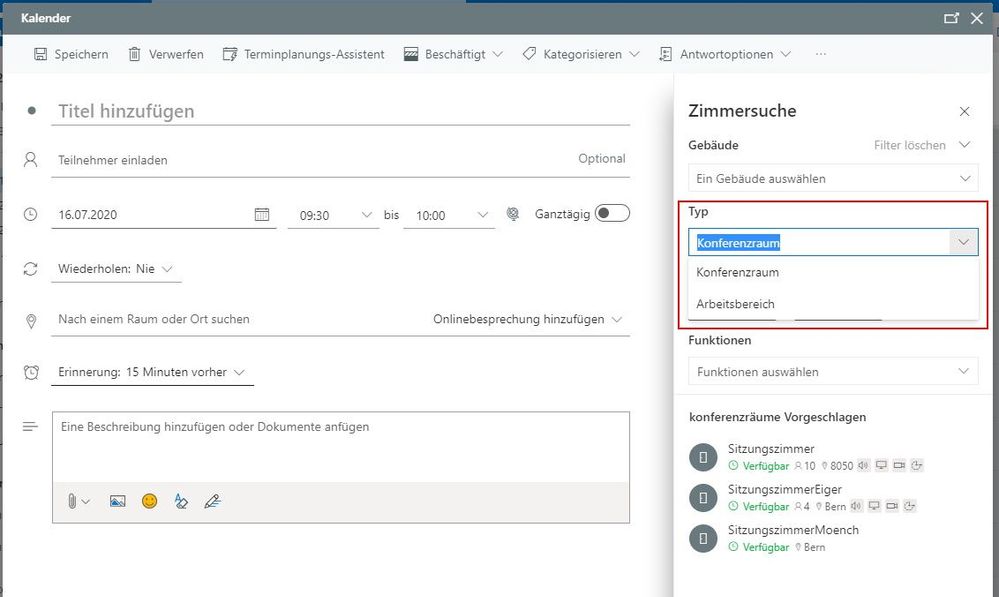999x597 pixels.
Task: Open the Terminplanungs-Assistent
Action: coord(303,54)
